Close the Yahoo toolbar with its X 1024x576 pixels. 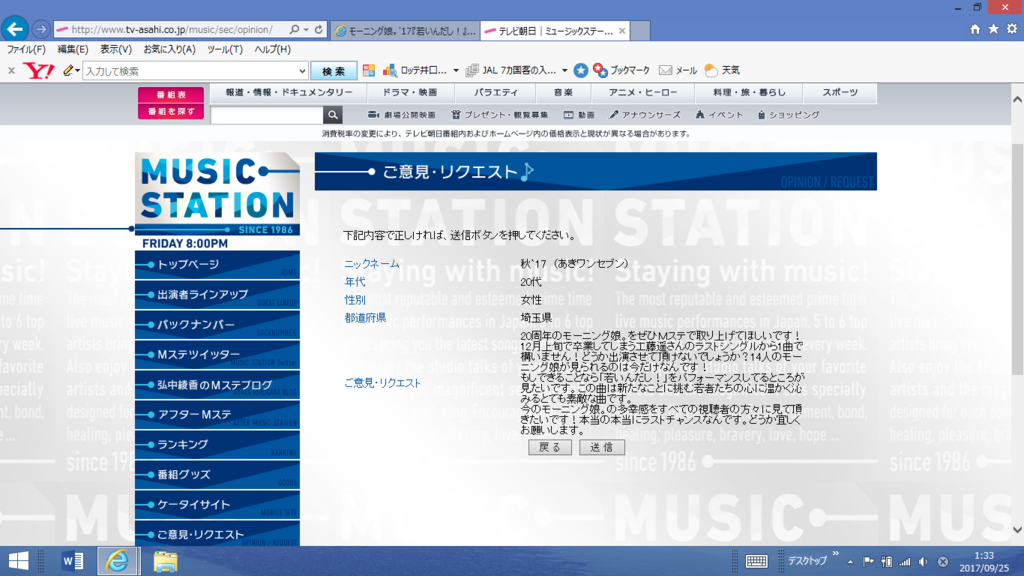click(11, 71)
